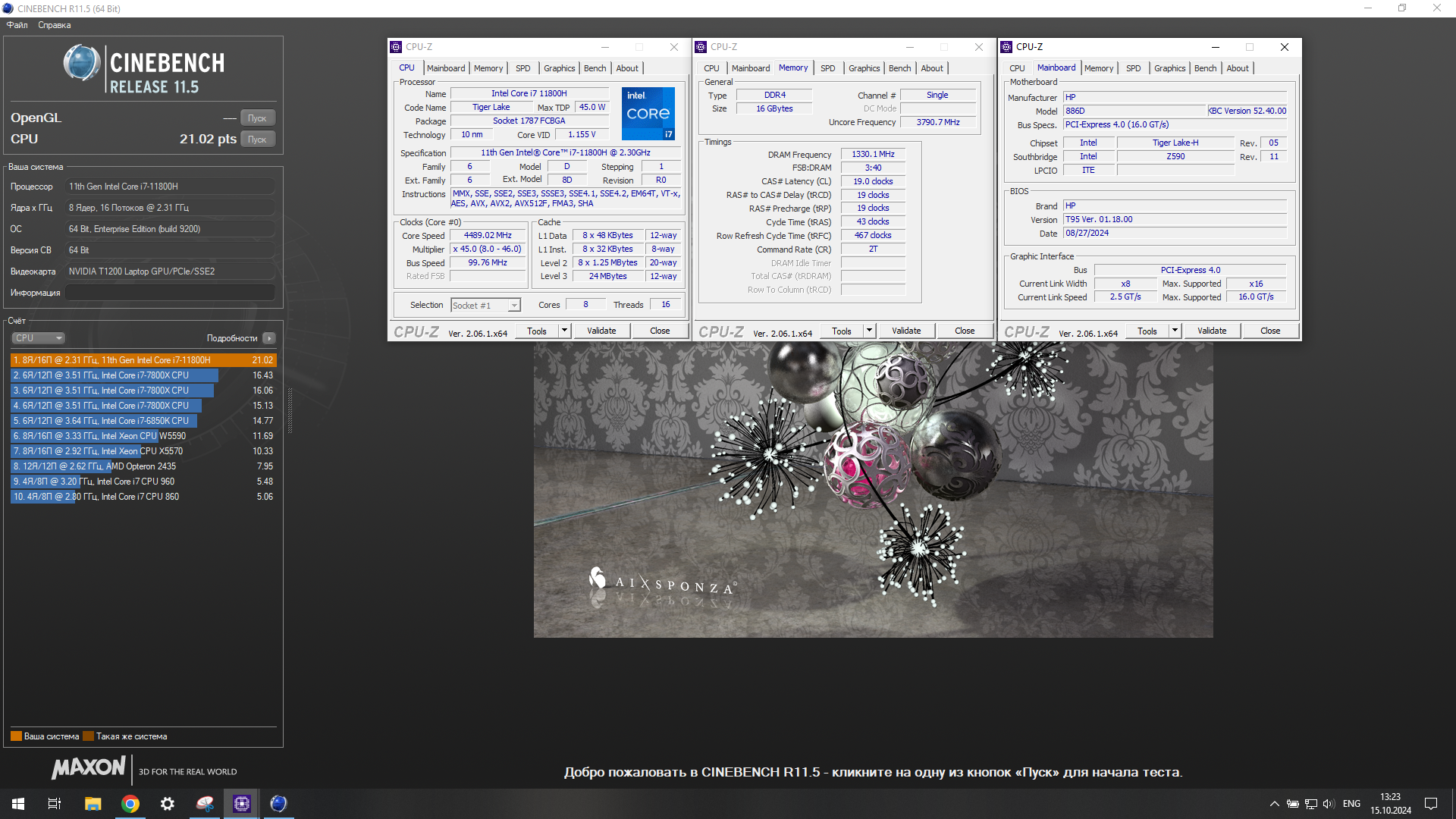Open Mainboard tab in first CPU-Z
The height and width of the screenshot is (819, 1456).
pyautogui.click(x=446, y=68)
